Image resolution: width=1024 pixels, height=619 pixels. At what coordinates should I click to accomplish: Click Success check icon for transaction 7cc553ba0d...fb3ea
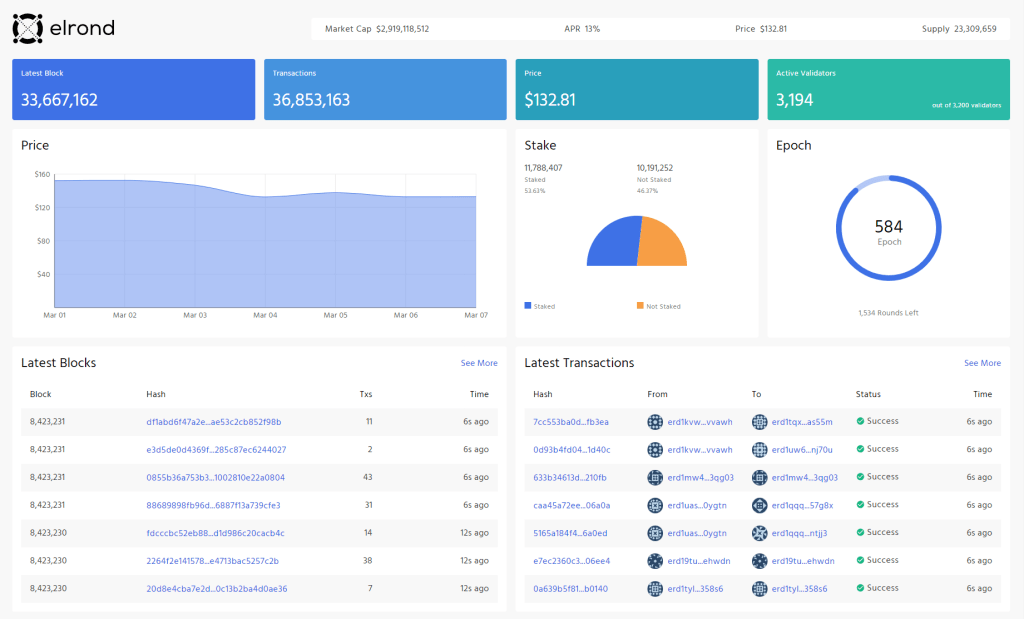pos(860,422)
